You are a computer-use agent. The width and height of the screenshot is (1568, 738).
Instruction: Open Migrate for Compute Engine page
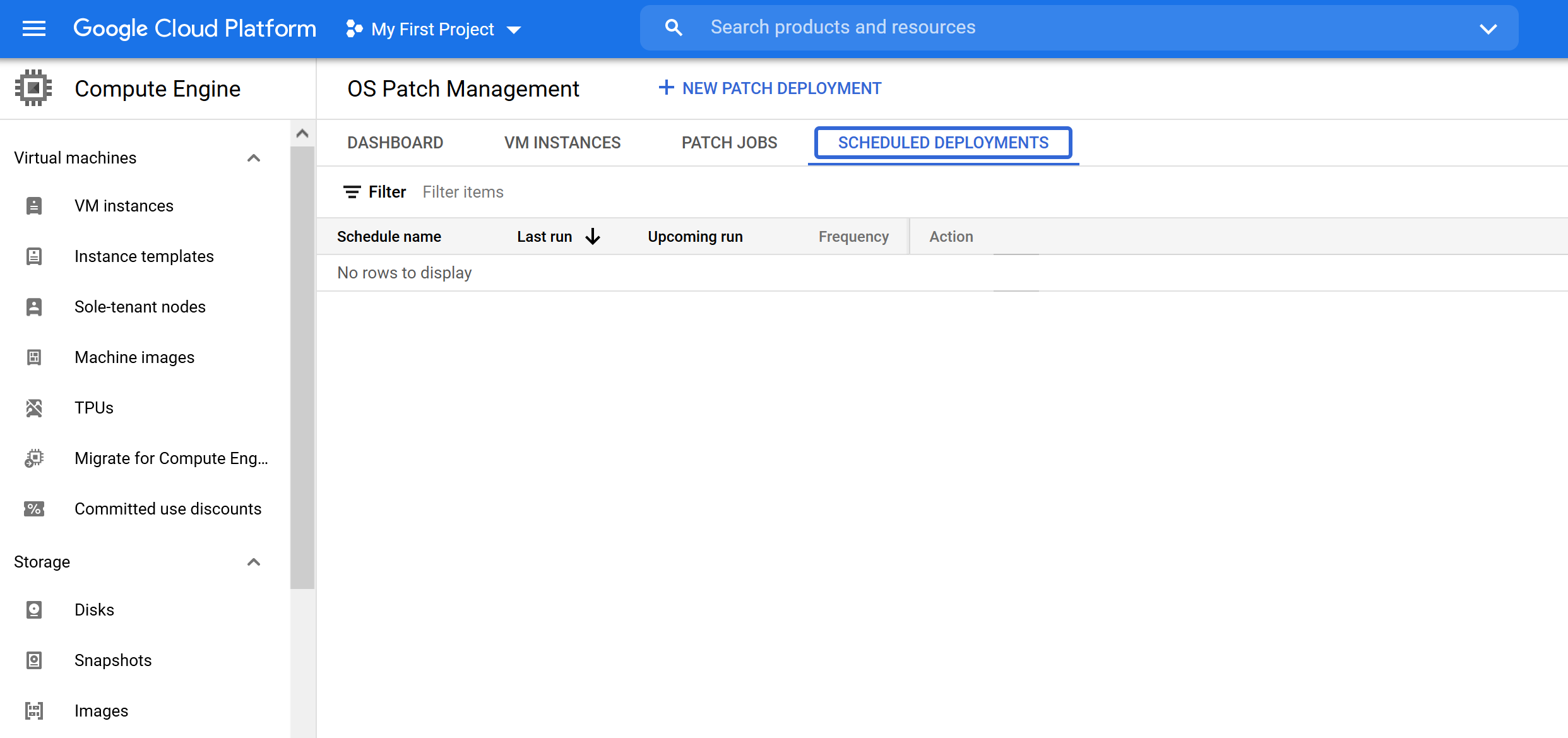171,458
